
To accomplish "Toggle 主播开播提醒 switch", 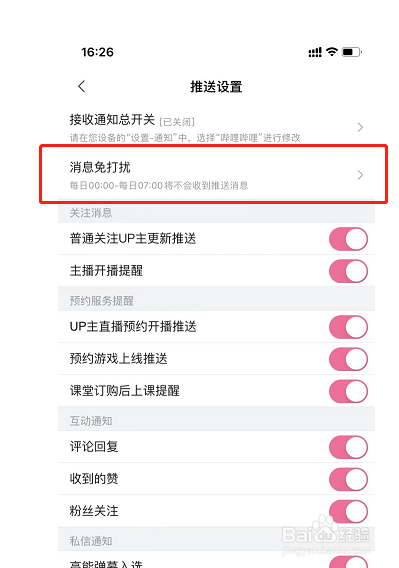I will [348, 271].
